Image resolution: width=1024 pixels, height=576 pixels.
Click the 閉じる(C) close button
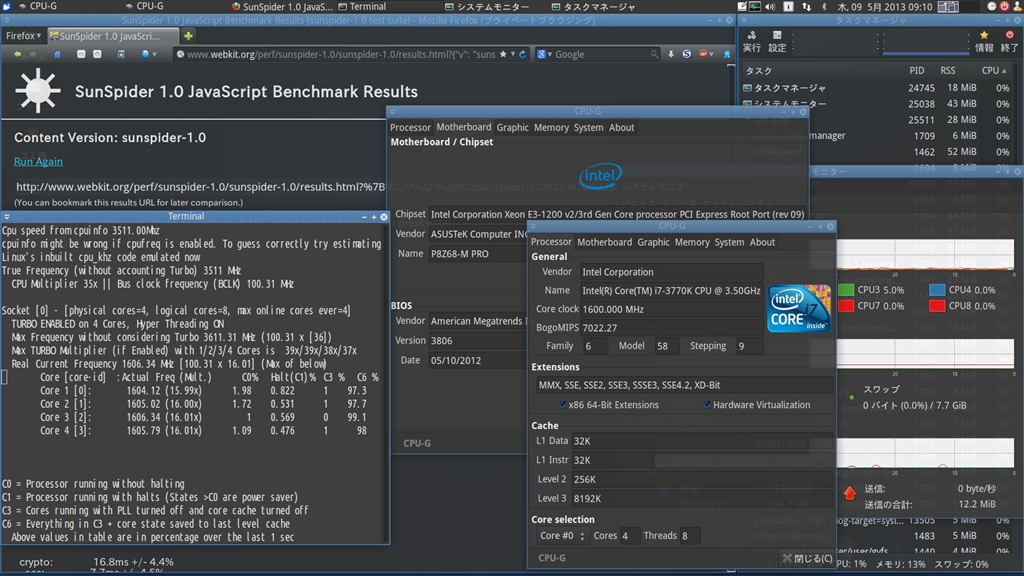[x=806, y=558]
